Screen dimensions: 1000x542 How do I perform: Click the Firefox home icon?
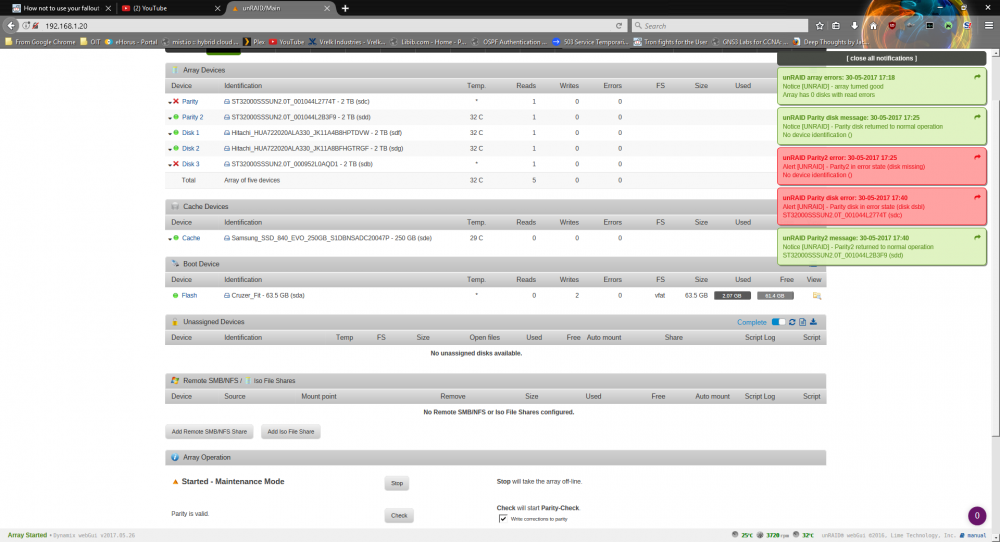[873, 26]
